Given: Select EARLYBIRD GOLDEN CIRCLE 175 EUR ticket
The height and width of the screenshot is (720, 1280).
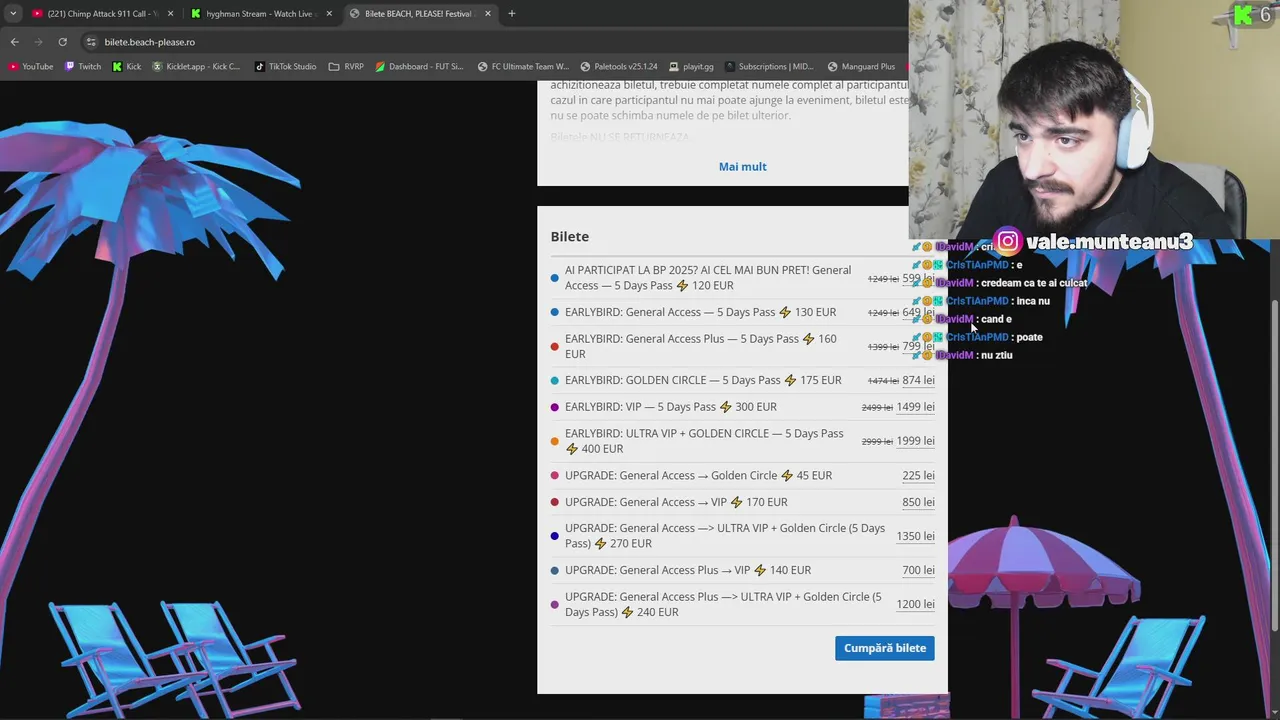Looking at the screenshot, I should tap(742, 380).
